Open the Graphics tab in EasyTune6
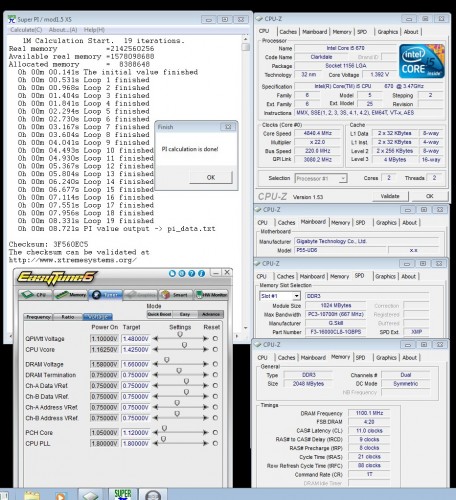This screenshot has height=500, width=456. [x=141, y=295]
